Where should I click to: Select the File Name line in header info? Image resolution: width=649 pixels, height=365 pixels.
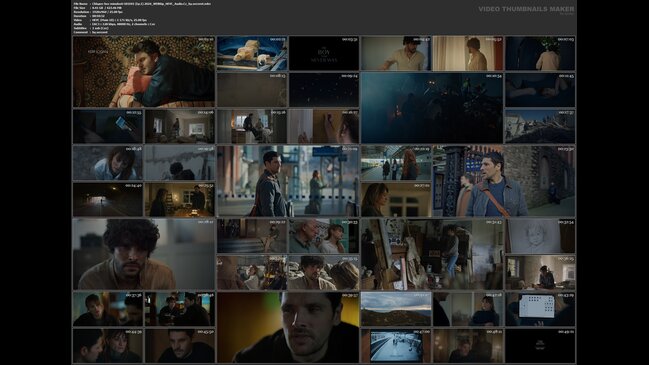(142, 4)
